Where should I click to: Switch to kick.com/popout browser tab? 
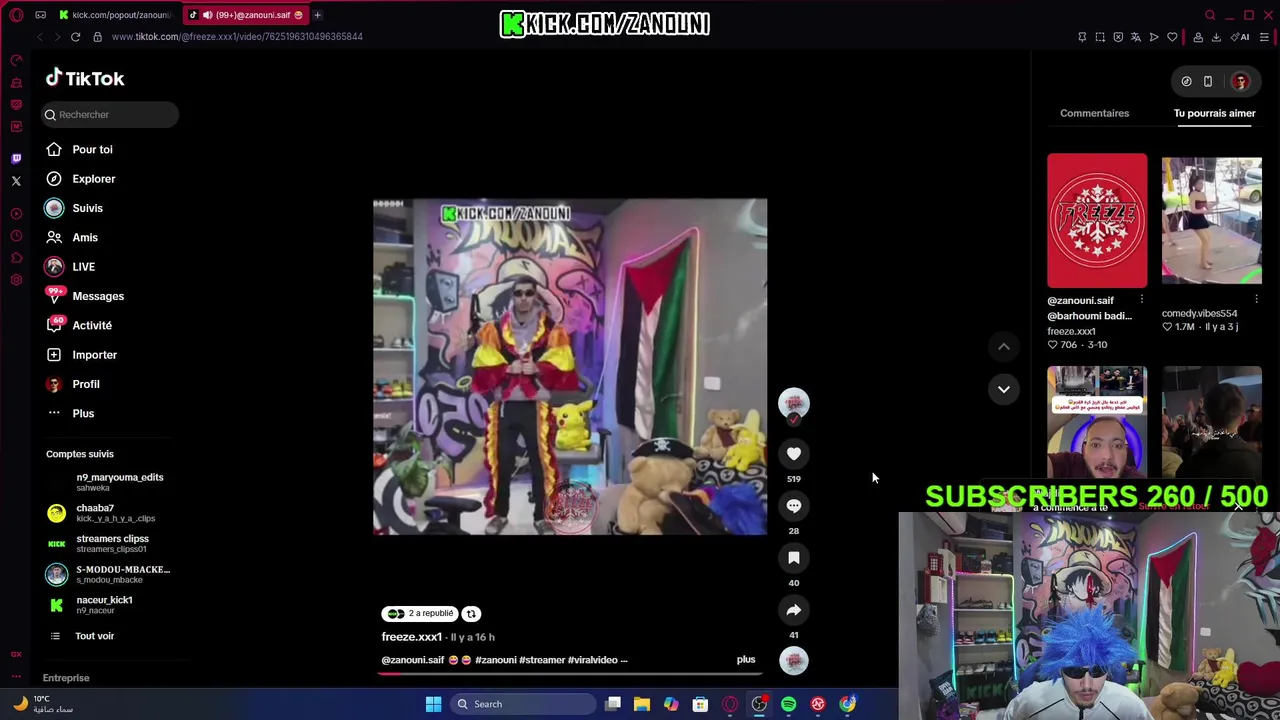click(115, 15)
